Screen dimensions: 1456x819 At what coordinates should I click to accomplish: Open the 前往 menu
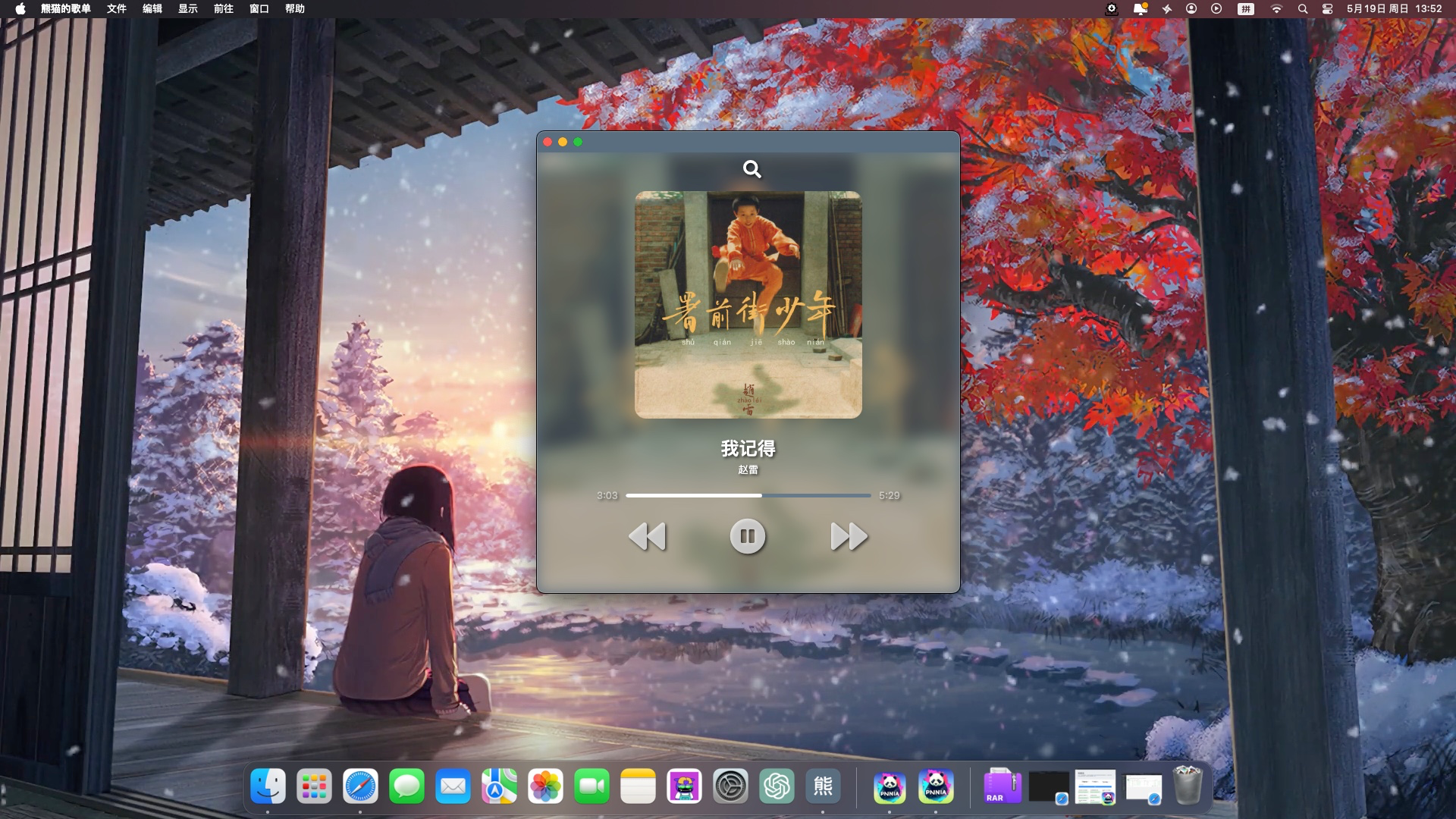pyautogui.click(x=223, y=9)
